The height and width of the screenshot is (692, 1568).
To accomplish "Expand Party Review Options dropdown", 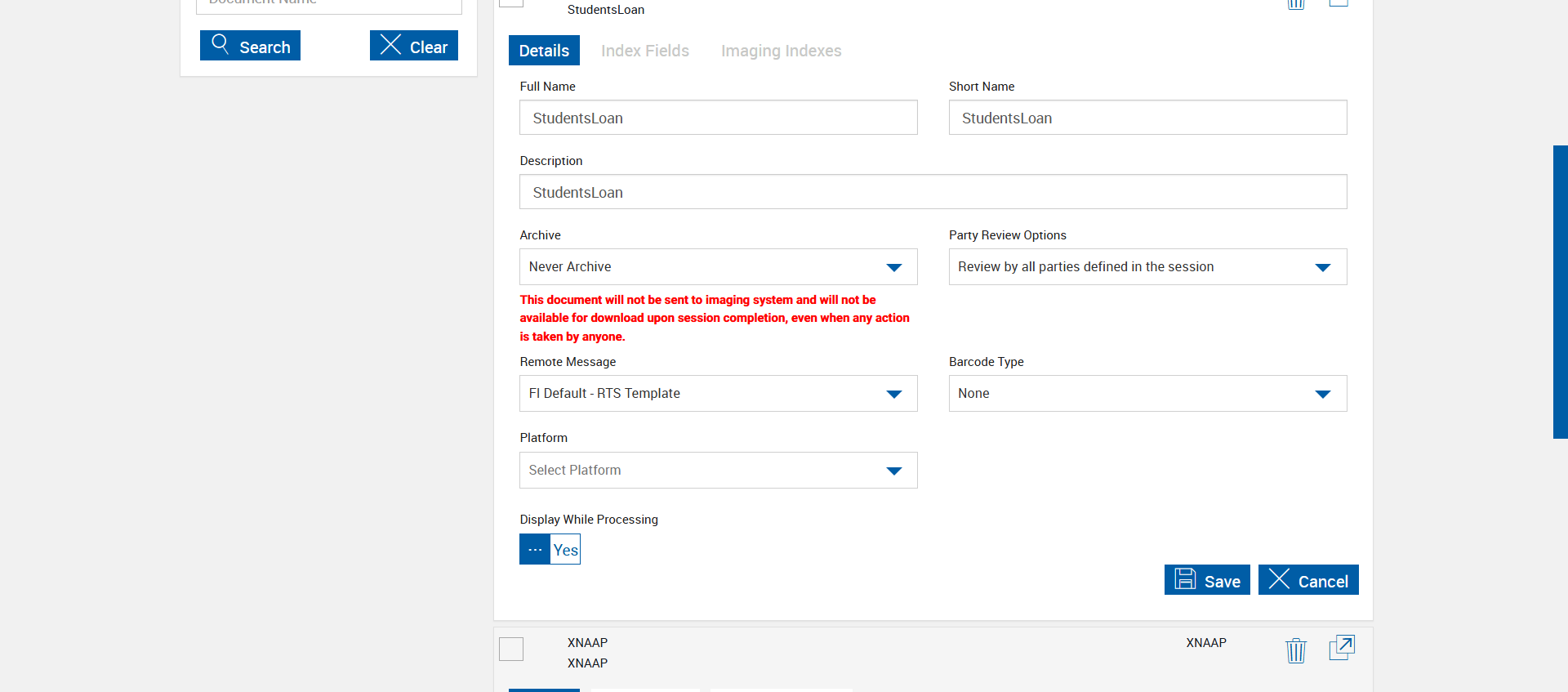I will pyautogui.click(x=1147, y=267).
